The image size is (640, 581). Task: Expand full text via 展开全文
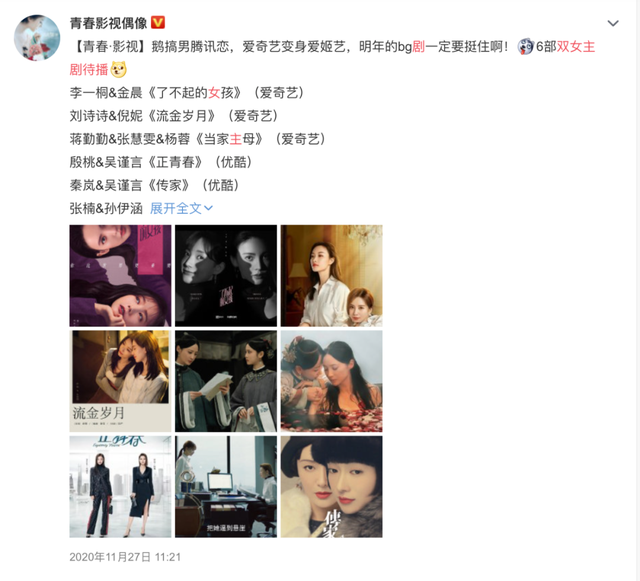click(181, 208)
